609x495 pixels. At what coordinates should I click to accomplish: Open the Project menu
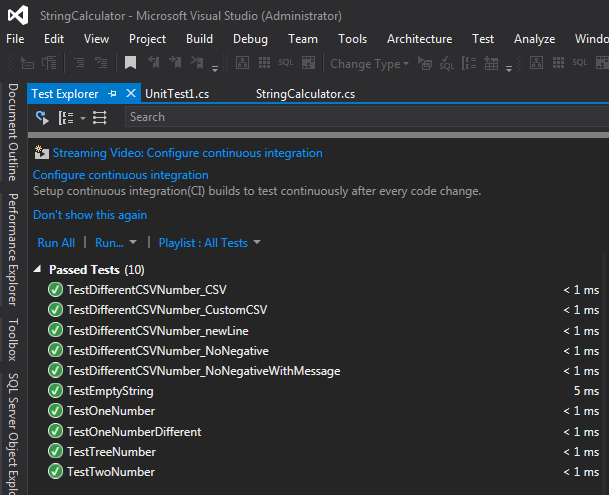pos(147,39)
